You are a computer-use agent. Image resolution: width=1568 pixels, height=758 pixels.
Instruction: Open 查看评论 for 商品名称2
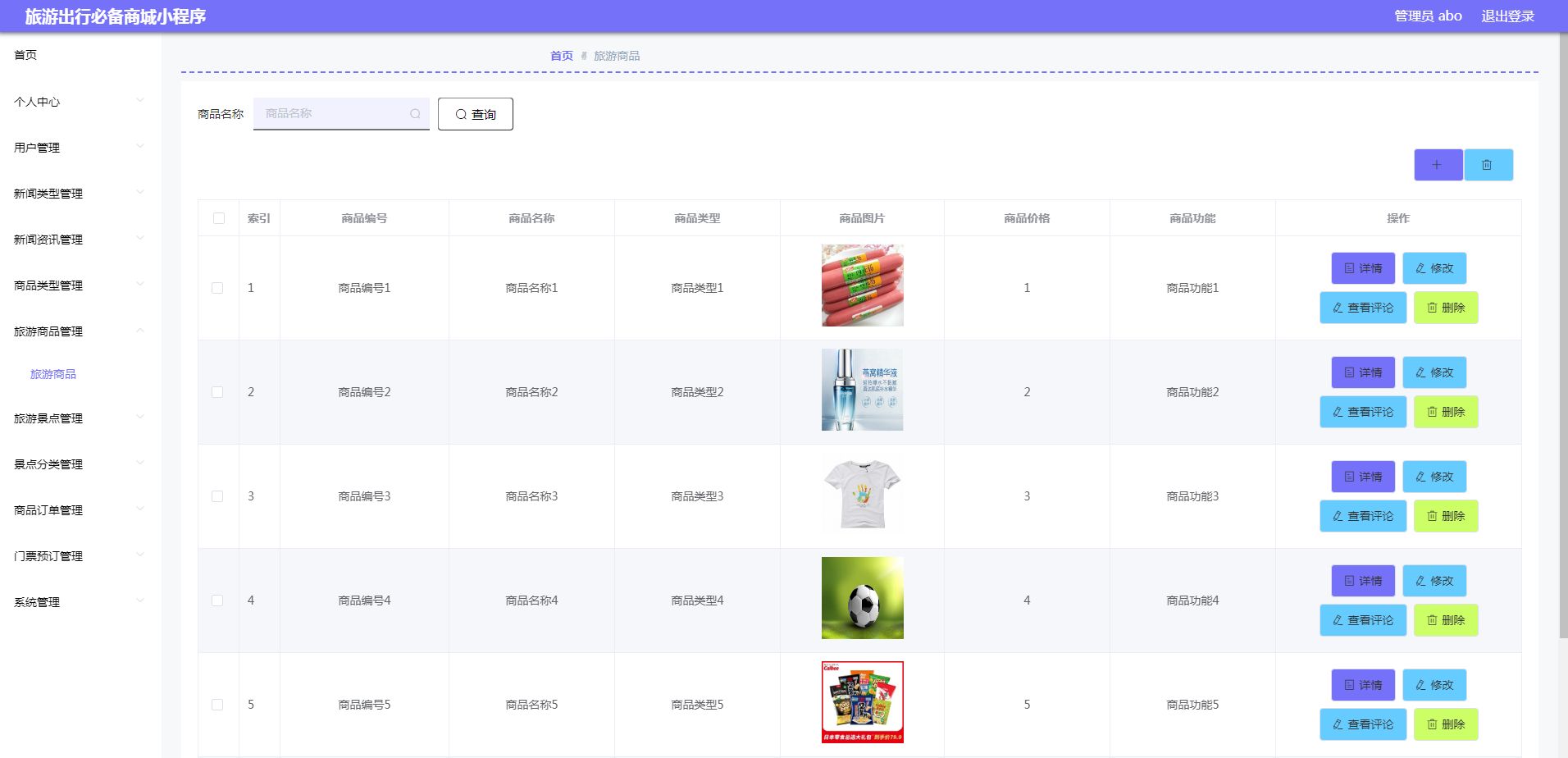[x=1363, y=412]
